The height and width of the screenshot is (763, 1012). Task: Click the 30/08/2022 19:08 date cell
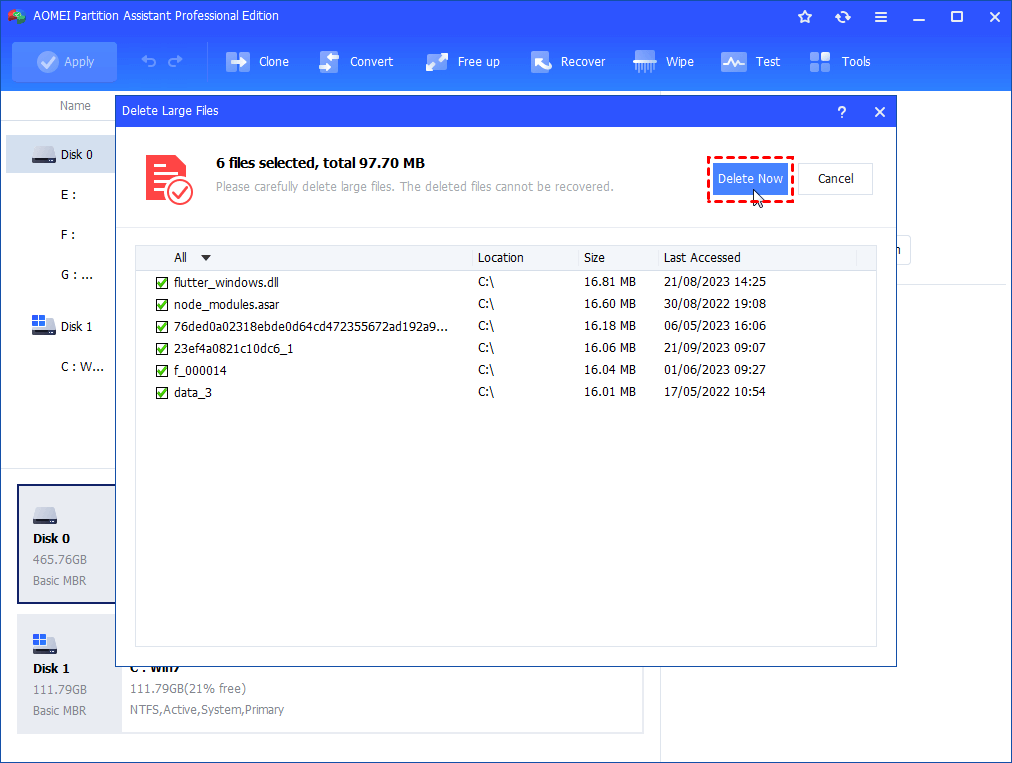pyautogui.click(x=714, y=304)
